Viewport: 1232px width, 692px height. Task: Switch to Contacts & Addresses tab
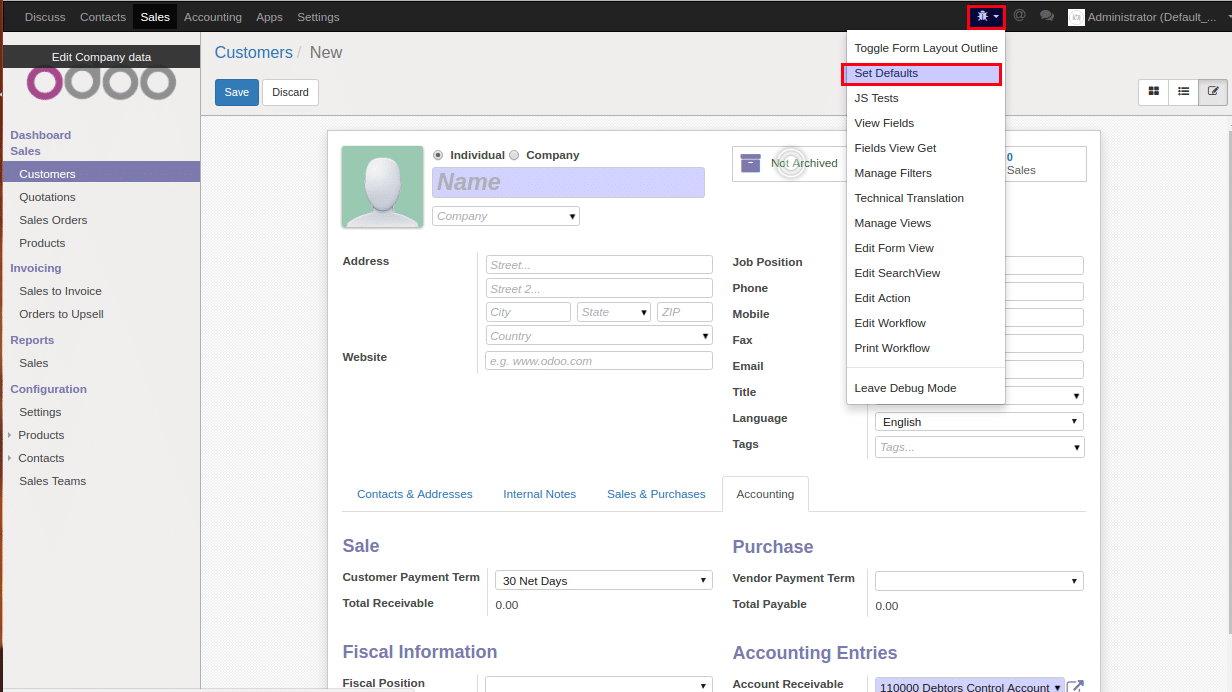point(415,494)
